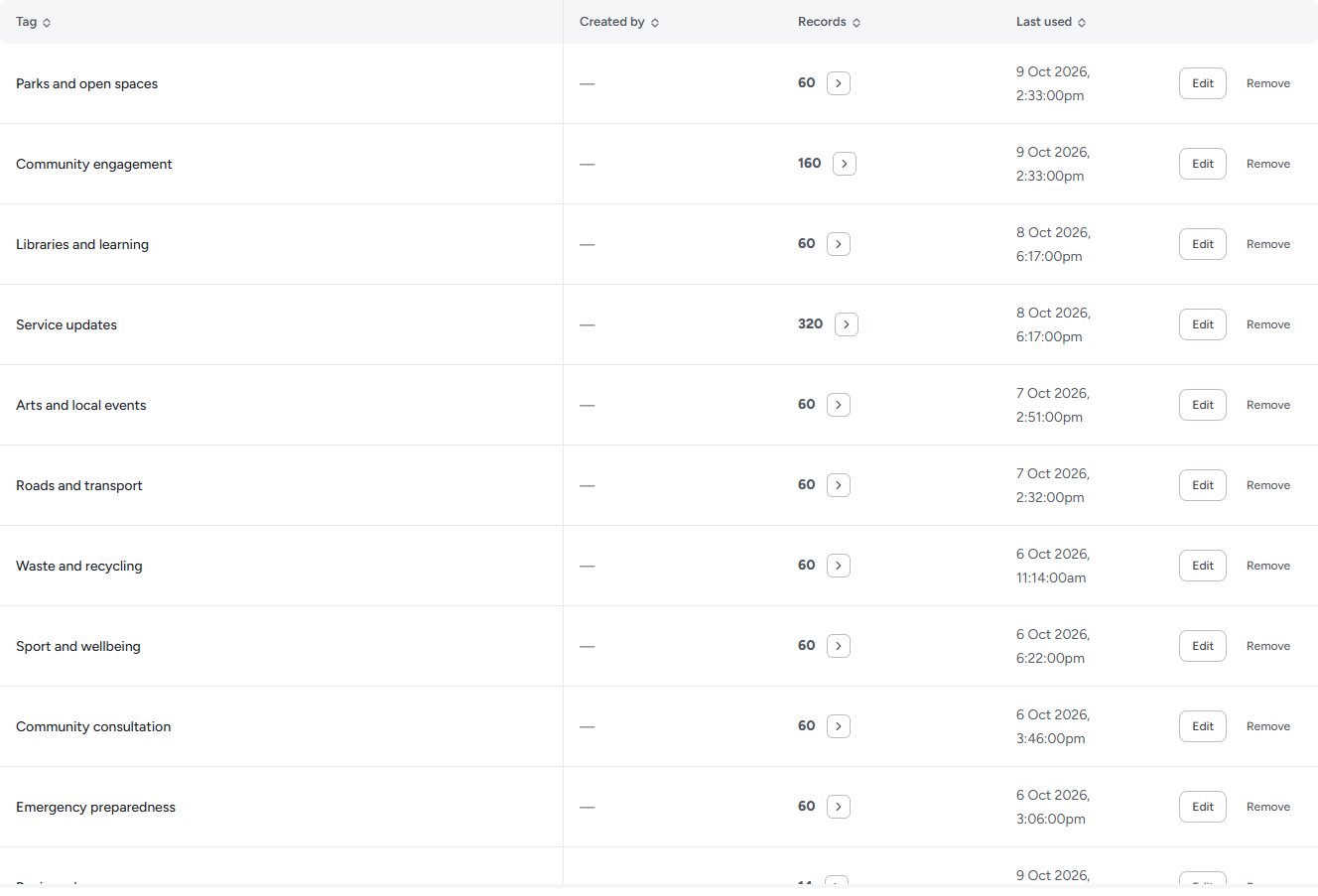Image resolution: width=1318 pixels, height=896 pixels.
Task: Remove the Libraries and learning tag
Action: click(x=1268, y=244)
